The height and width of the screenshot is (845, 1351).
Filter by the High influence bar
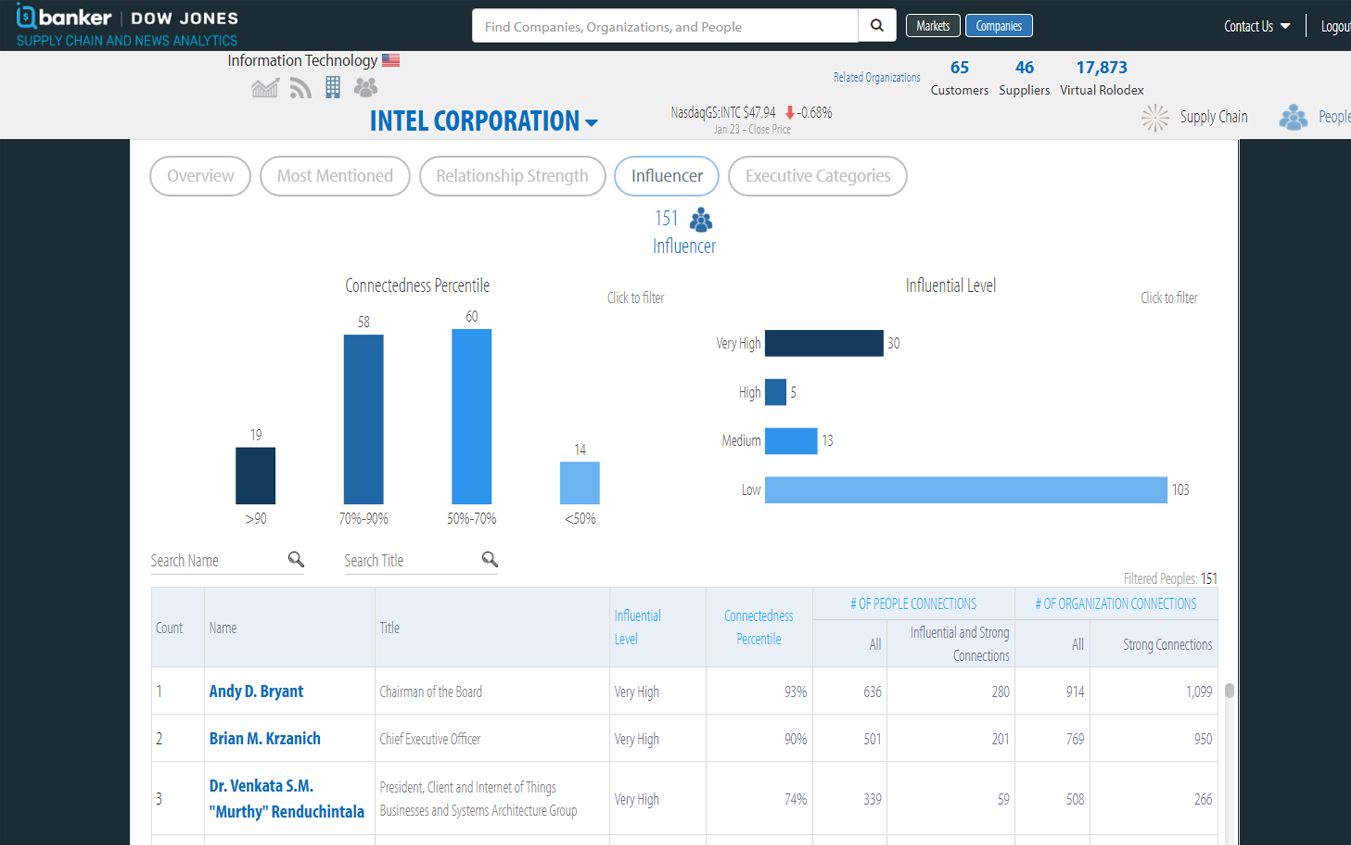(x=776, y=392)
